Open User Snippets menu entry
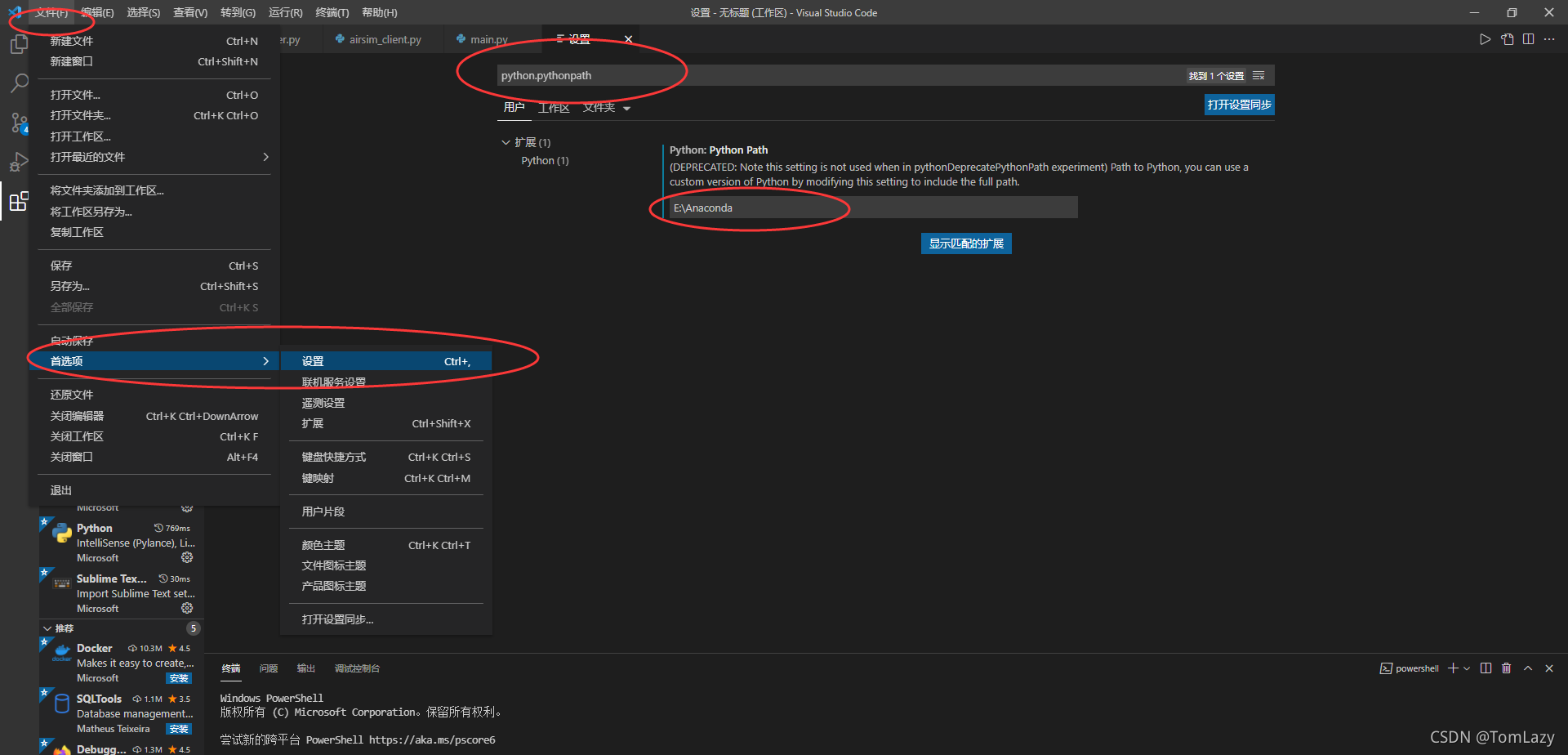 point(385,512)
